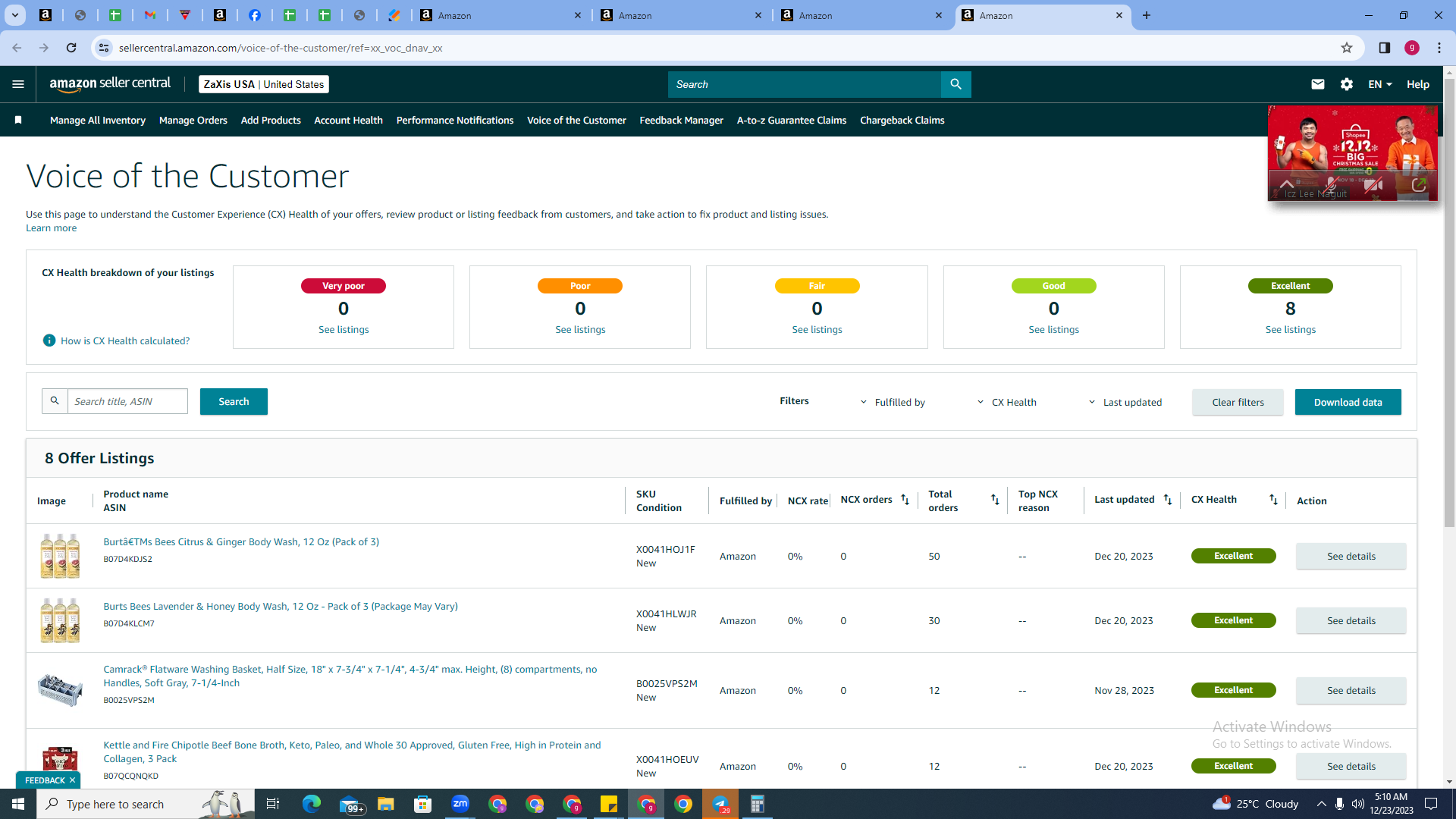
Task: Expand the Last updated filter
Action: (x=1125, y=402)
